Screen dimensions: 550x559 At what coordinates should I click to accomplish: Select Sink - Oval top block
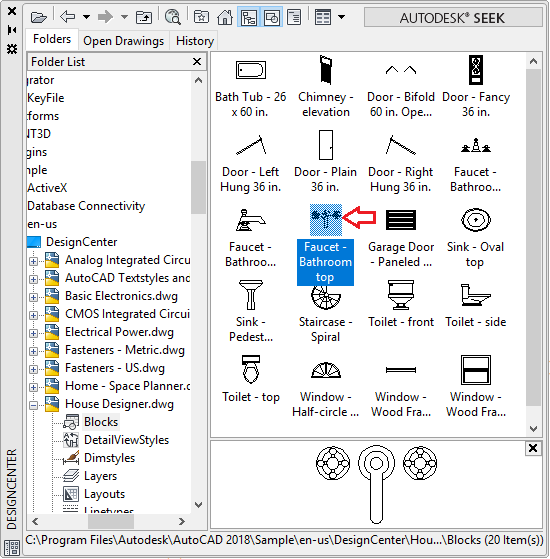tap(476, 239)
